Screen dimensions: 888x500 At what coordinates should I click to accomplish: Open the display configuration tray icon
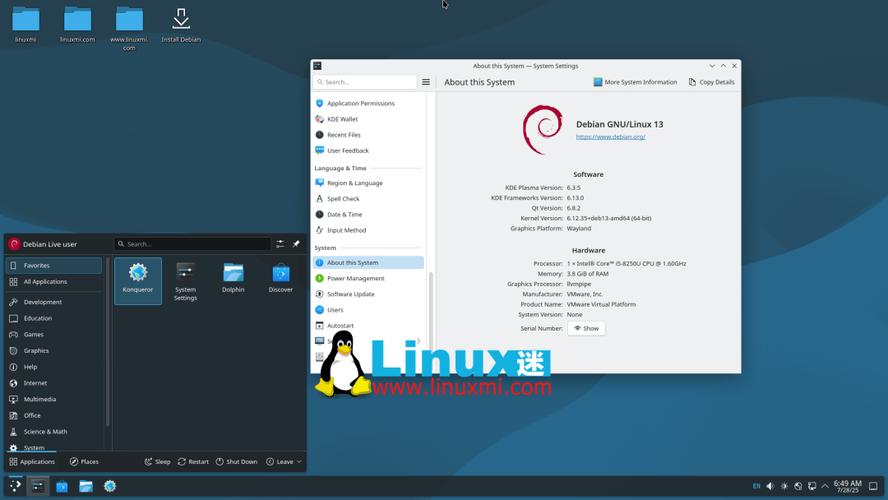812,486
